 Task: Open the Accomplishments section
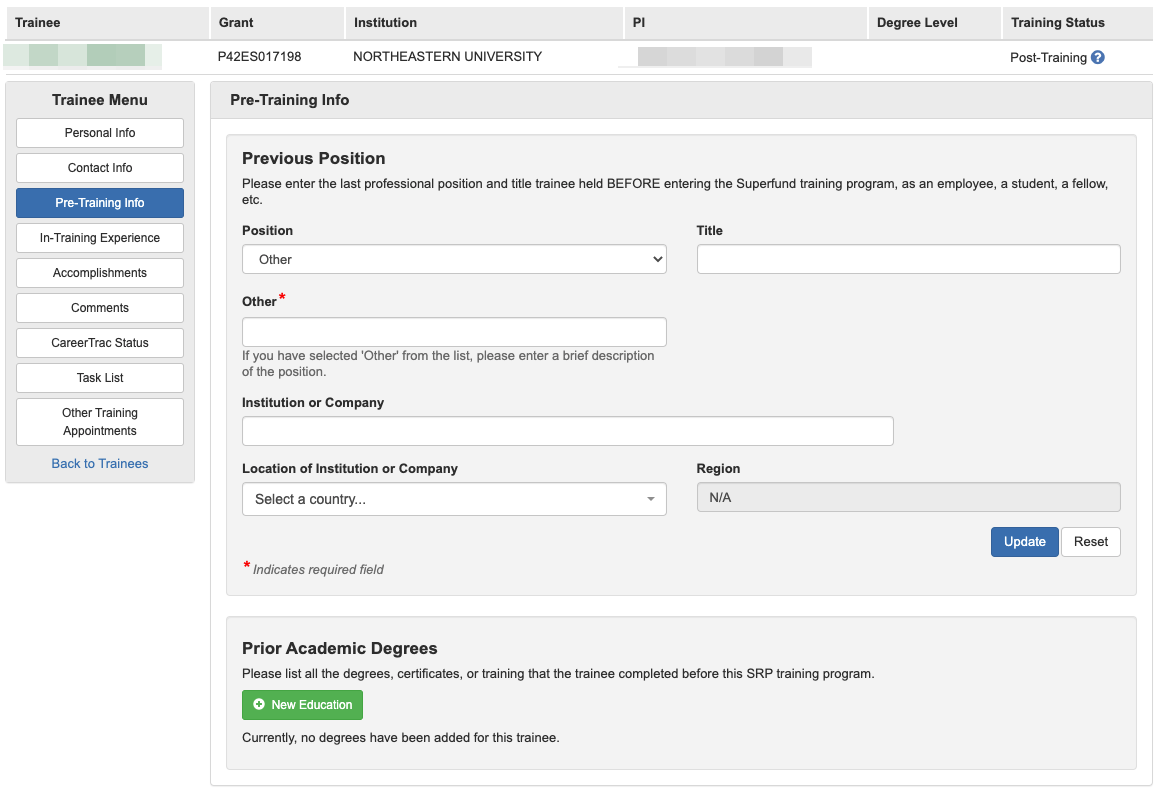coord(100,273)
